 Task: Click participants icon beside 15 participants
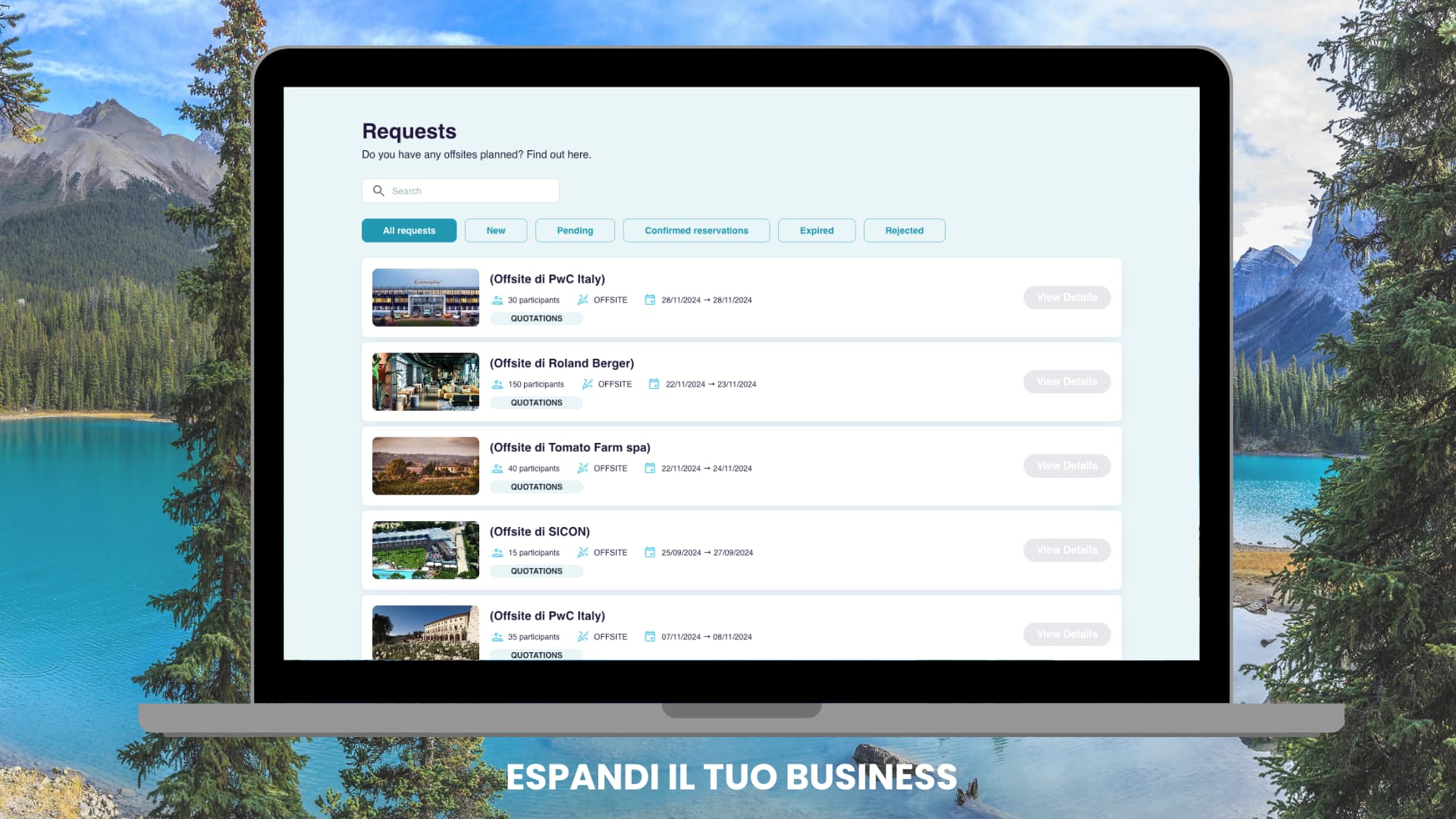click(497, 553)
